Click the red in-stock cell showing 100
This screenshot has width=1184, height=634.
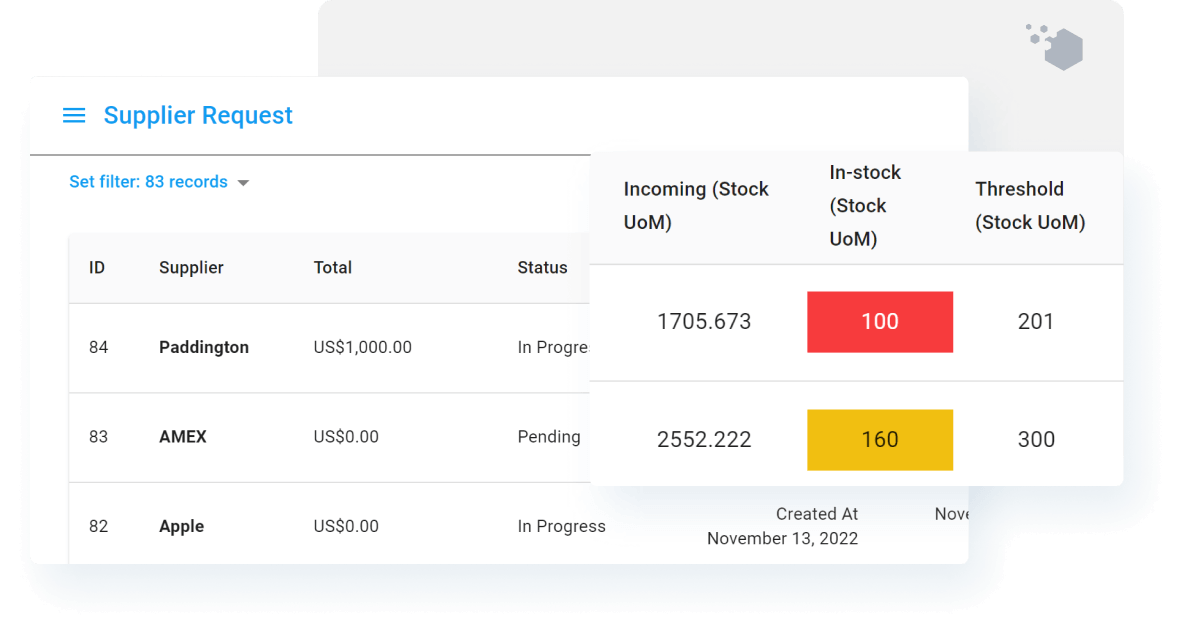click(880, 322)
